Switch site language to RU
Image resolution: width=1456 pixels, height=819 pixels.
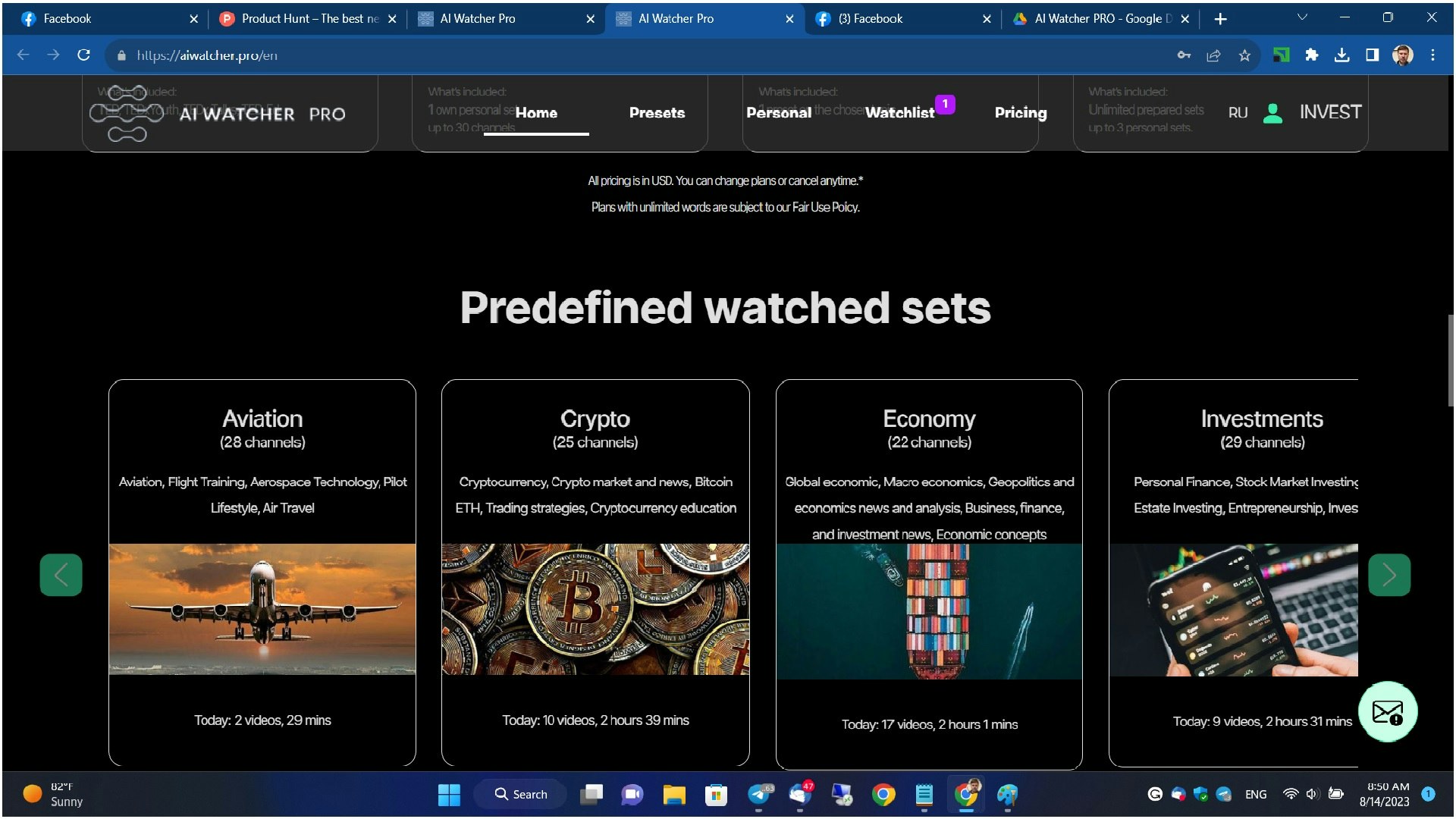click(x=1238, y=113)
